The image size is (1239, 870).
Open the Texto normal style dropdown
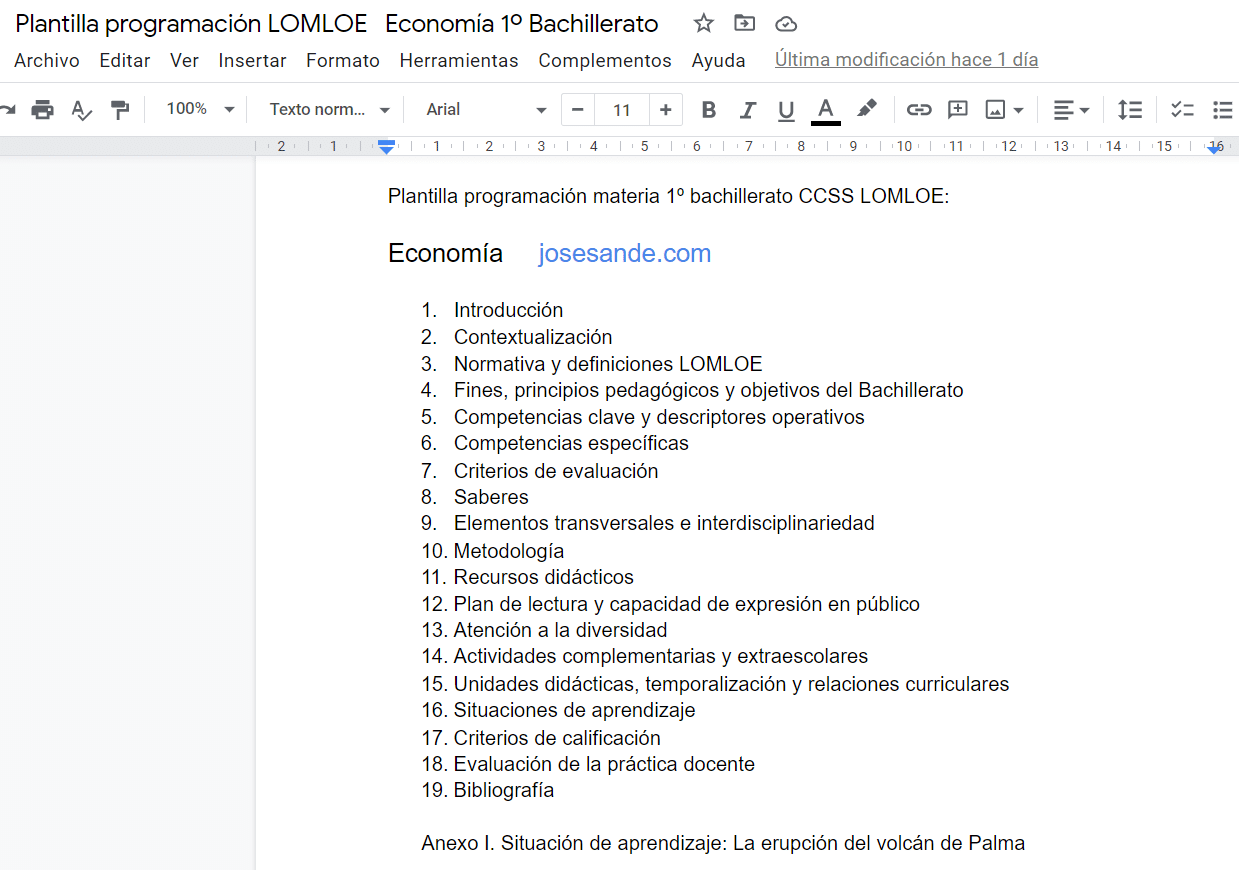[330, 110]
